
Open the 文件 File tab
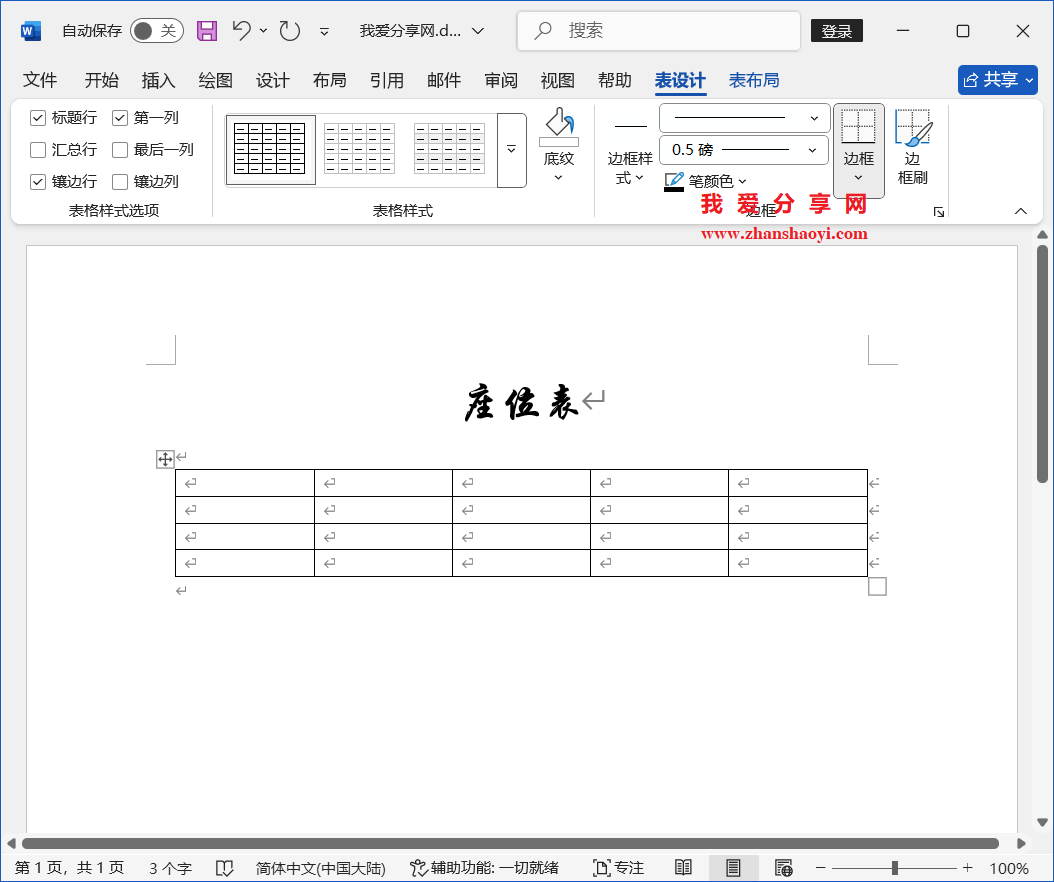coord(40,81)
